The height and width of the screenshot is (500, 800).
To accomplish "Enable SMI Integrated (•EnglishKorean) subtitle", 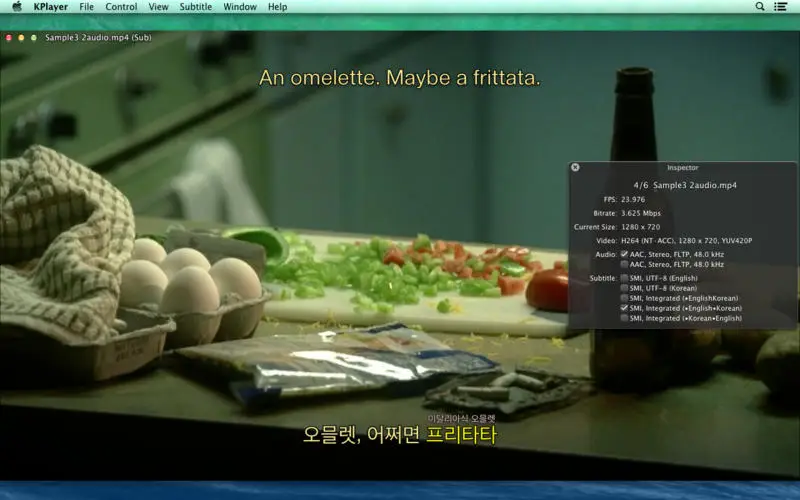I will [624, 298].
